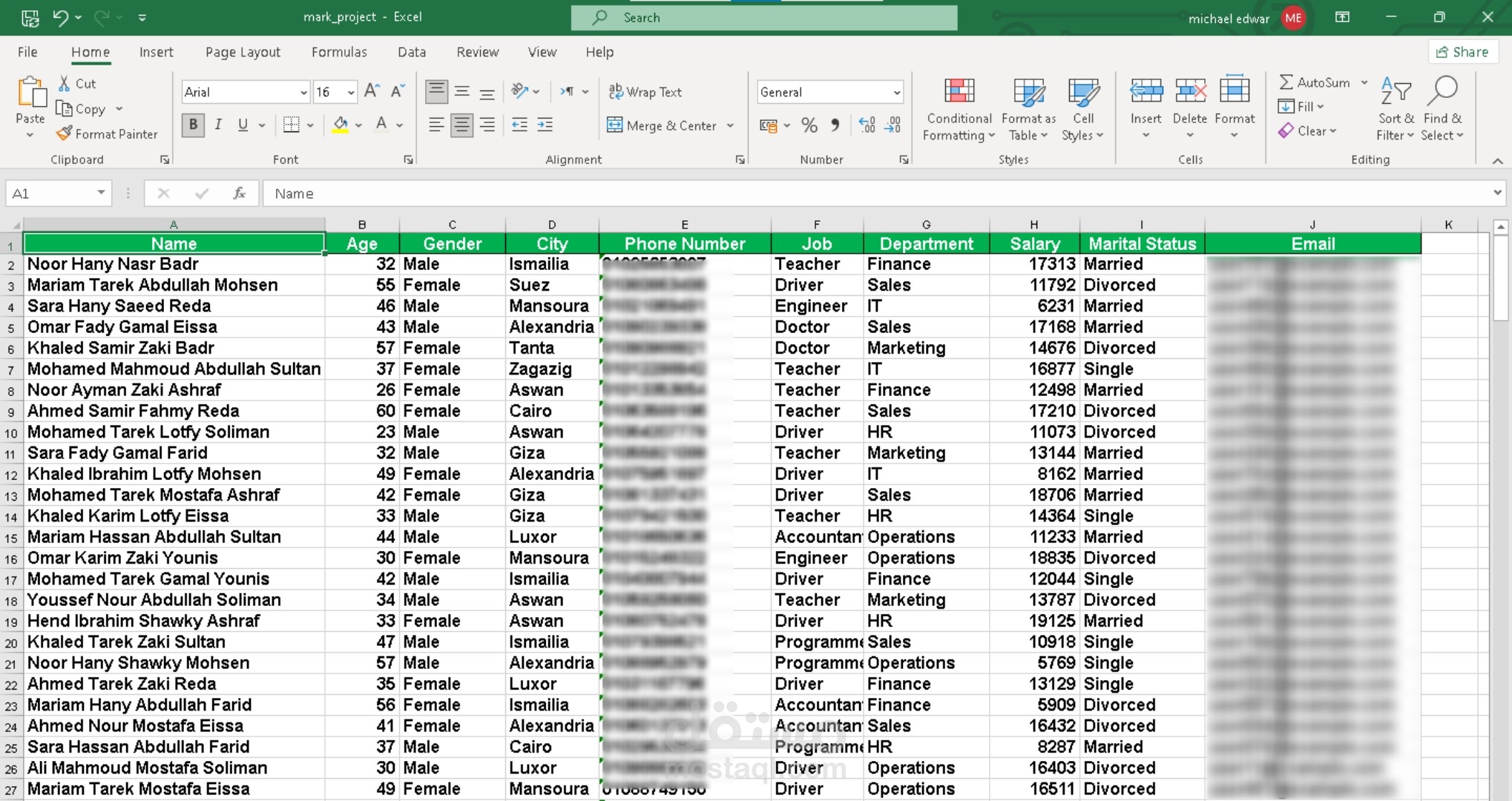
Task: Click the AutoSum button
Action: click(1315, 82)
